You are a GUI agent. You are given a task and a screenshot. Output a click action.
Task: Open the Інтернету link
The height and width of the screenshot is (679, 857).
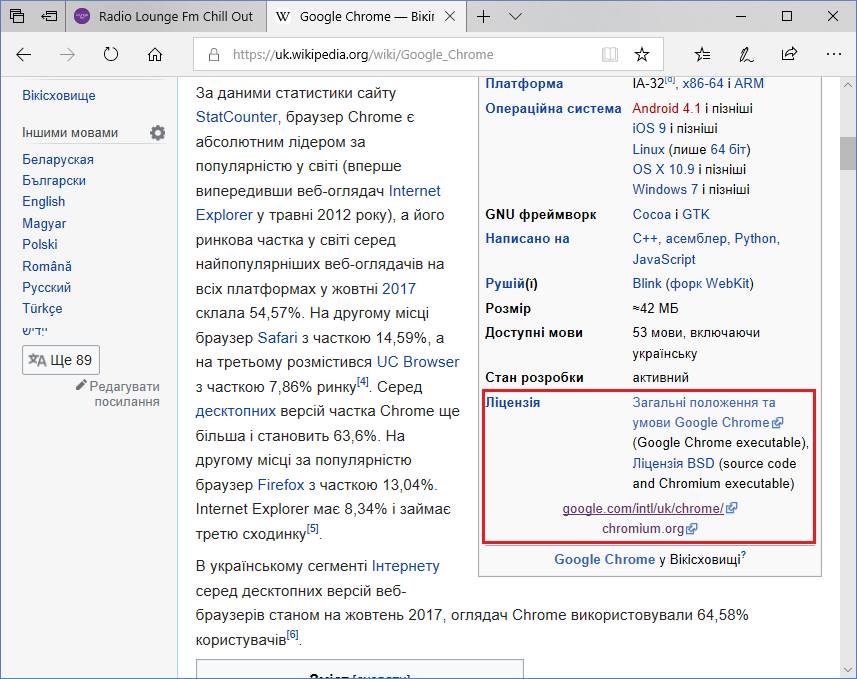[406, 566]
